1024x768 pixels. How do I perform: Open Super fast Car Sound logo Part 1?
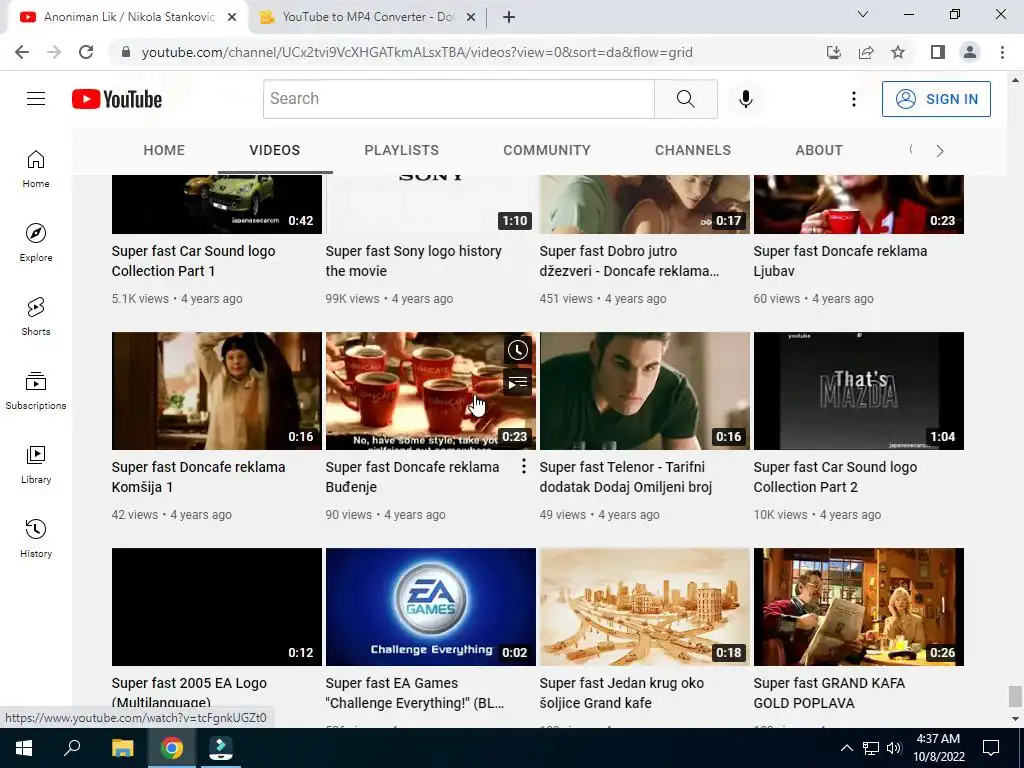click(x=193, y=261)
